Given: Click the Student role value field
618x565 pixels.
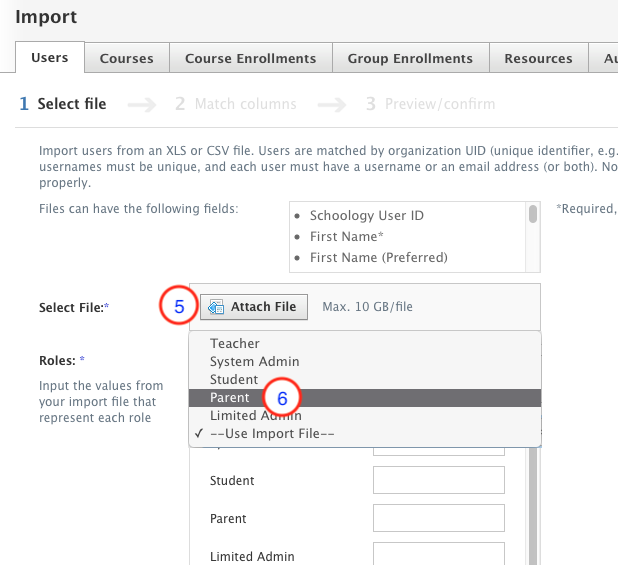Looking at the screenshot, I should (438, 481).
